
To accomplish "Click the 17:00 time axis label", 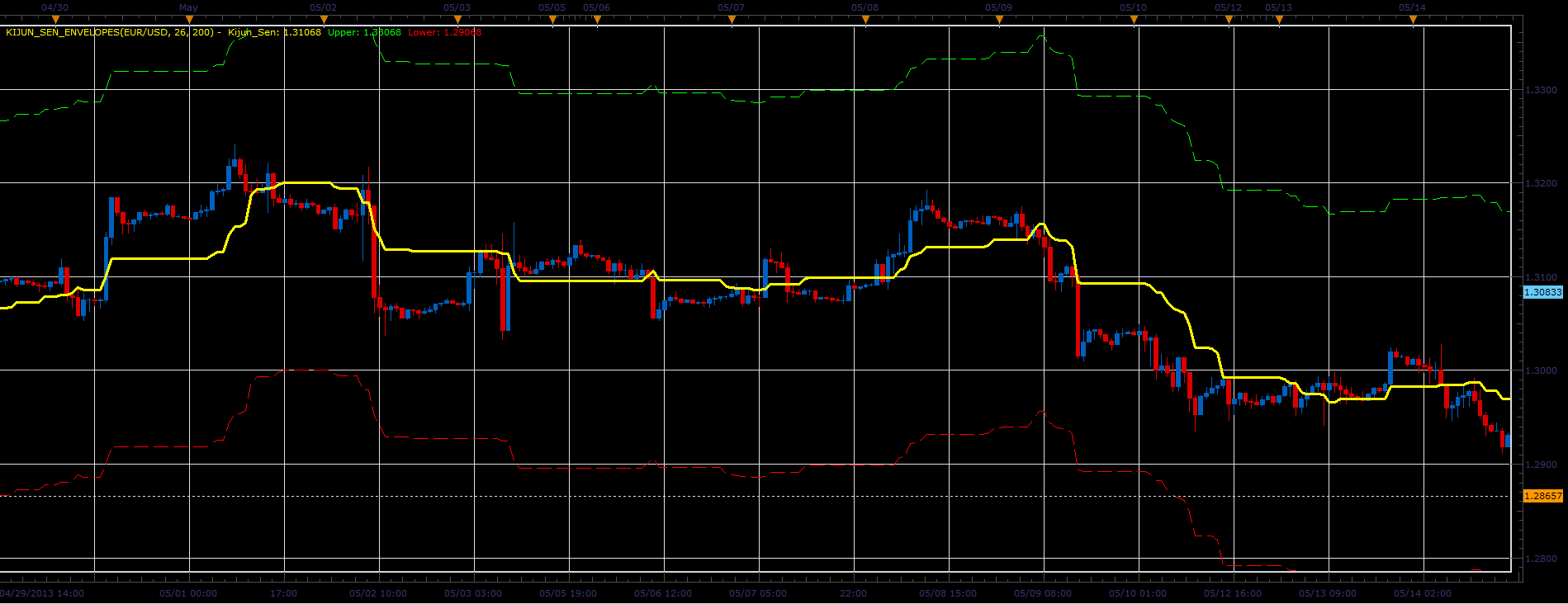I will (283, 593).
